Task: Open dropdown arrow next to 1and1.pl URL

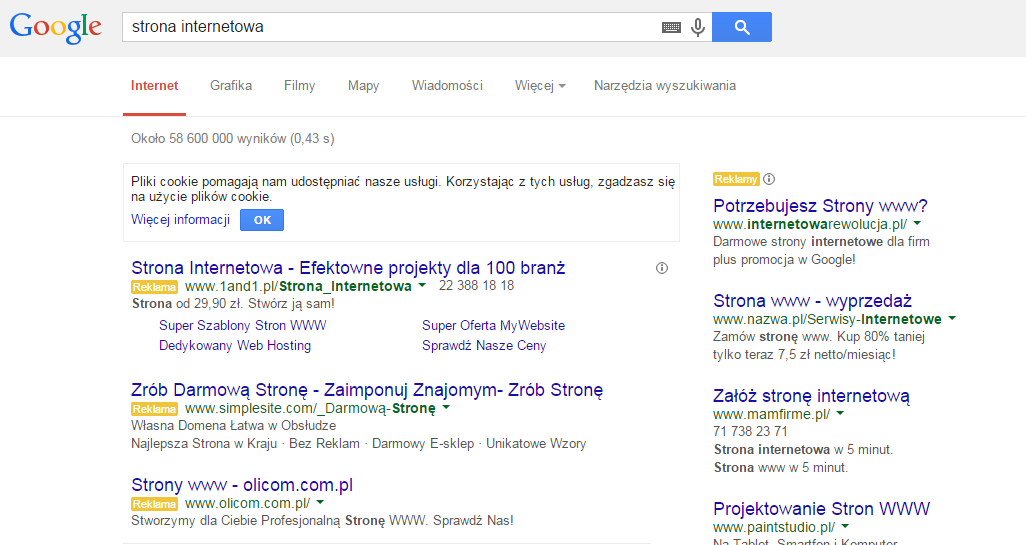Action: tap(422, 286)
